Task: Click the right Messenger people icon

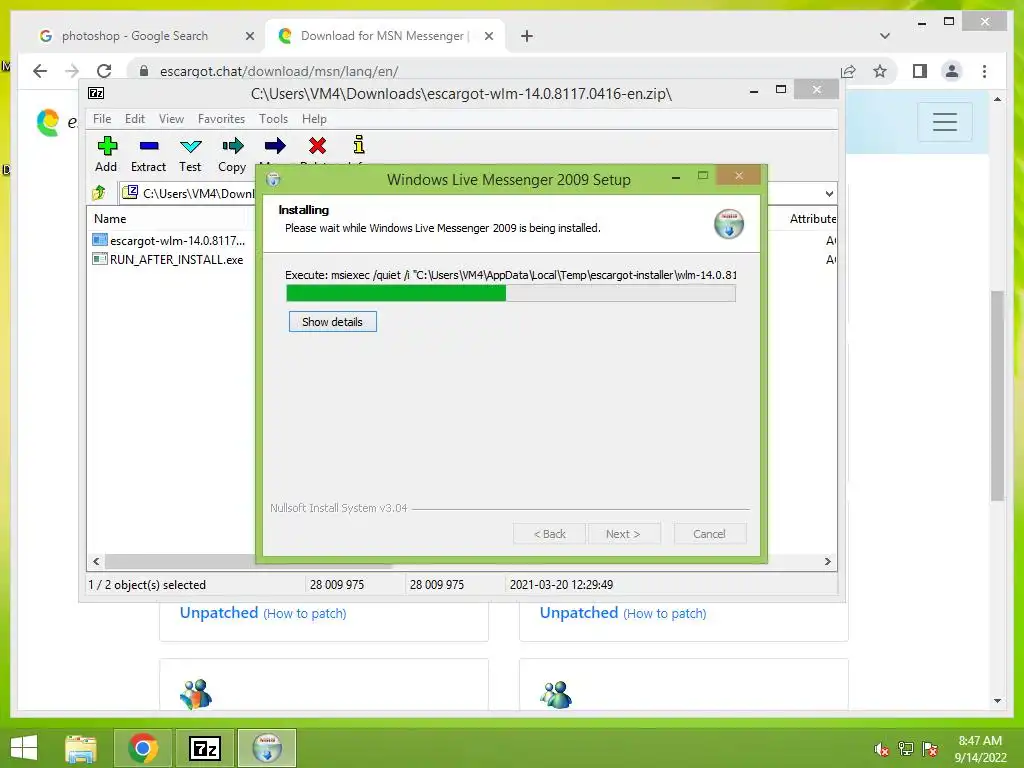Action: click(x=556, y=694)
